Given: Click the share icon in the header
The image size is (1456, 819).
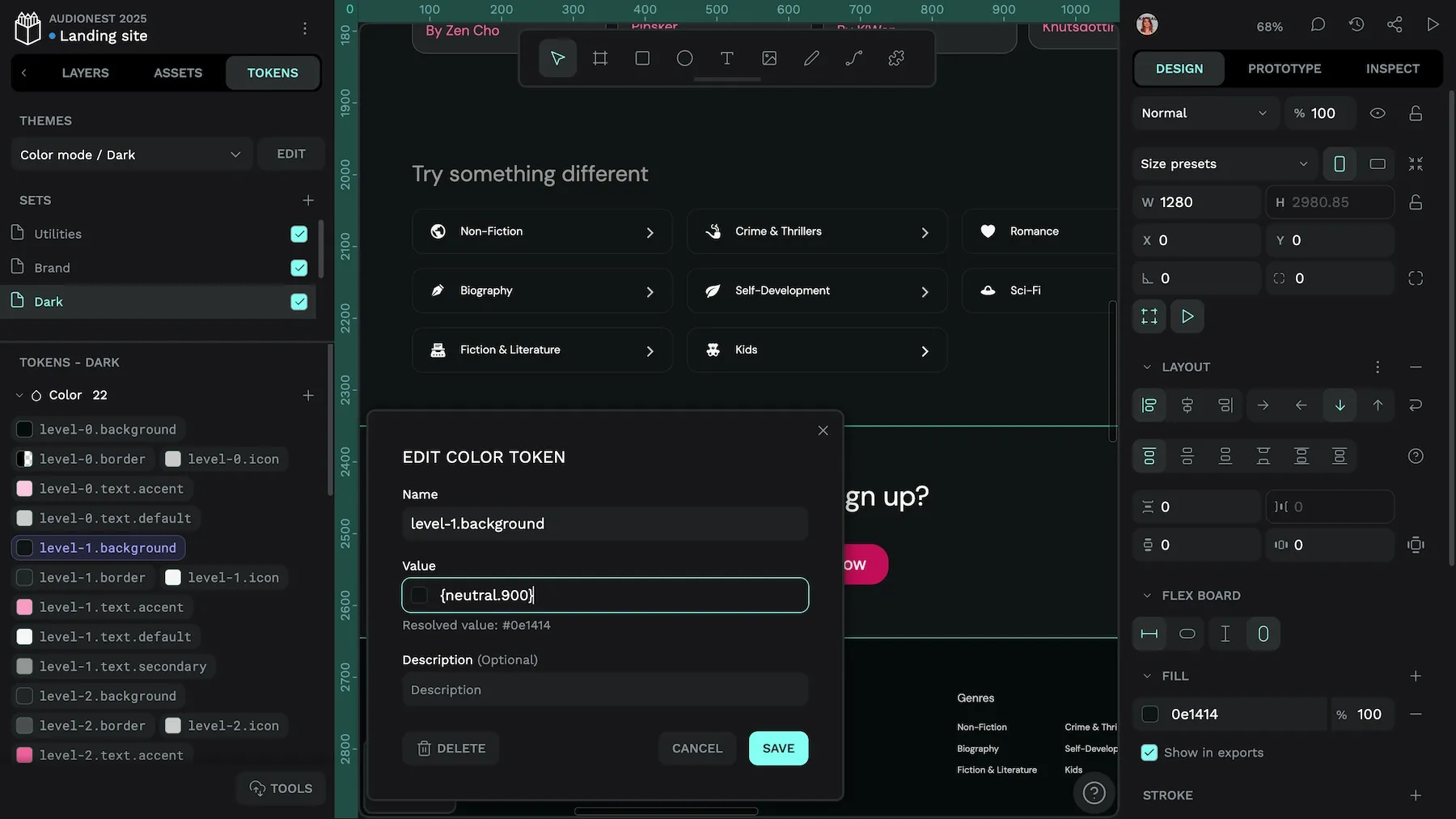Looking at the screenshot, I should tap(1395, 25).
